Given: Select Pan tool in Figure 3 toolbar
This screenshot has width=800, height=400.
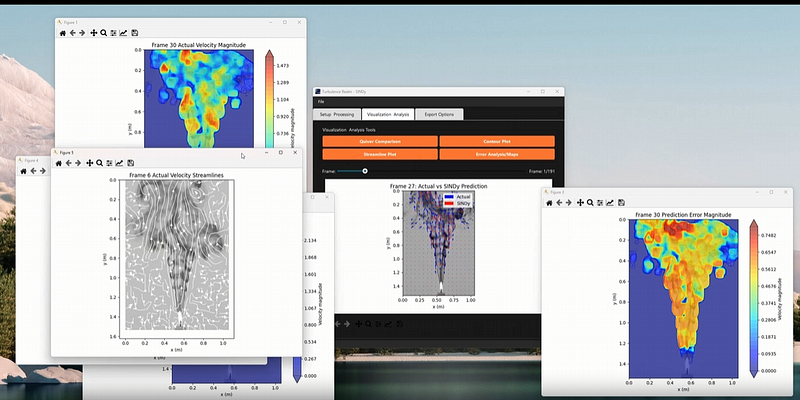Looking at the screenshot, I should tap(580, 203).
